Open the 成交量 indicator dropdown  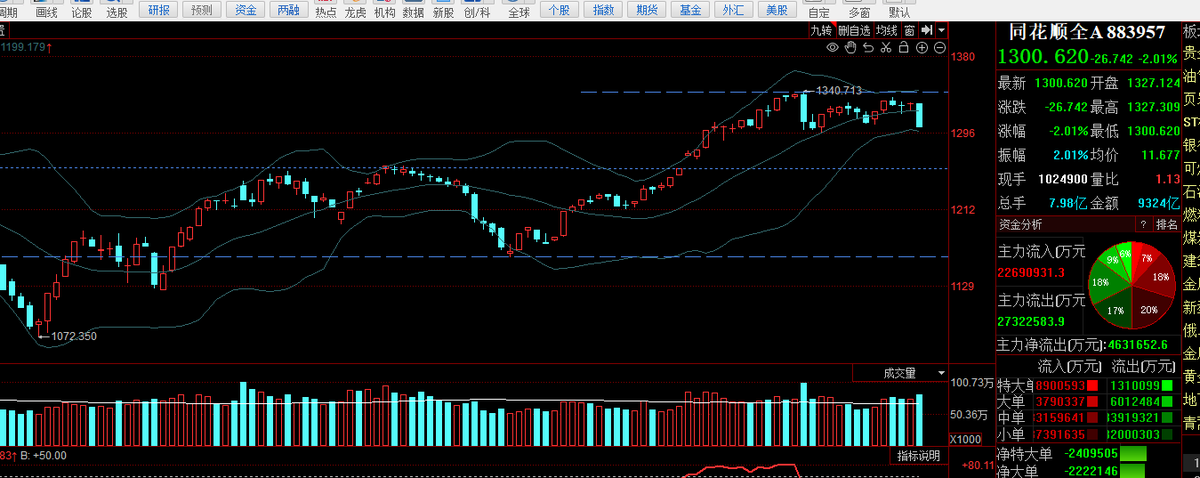[941, 373]
